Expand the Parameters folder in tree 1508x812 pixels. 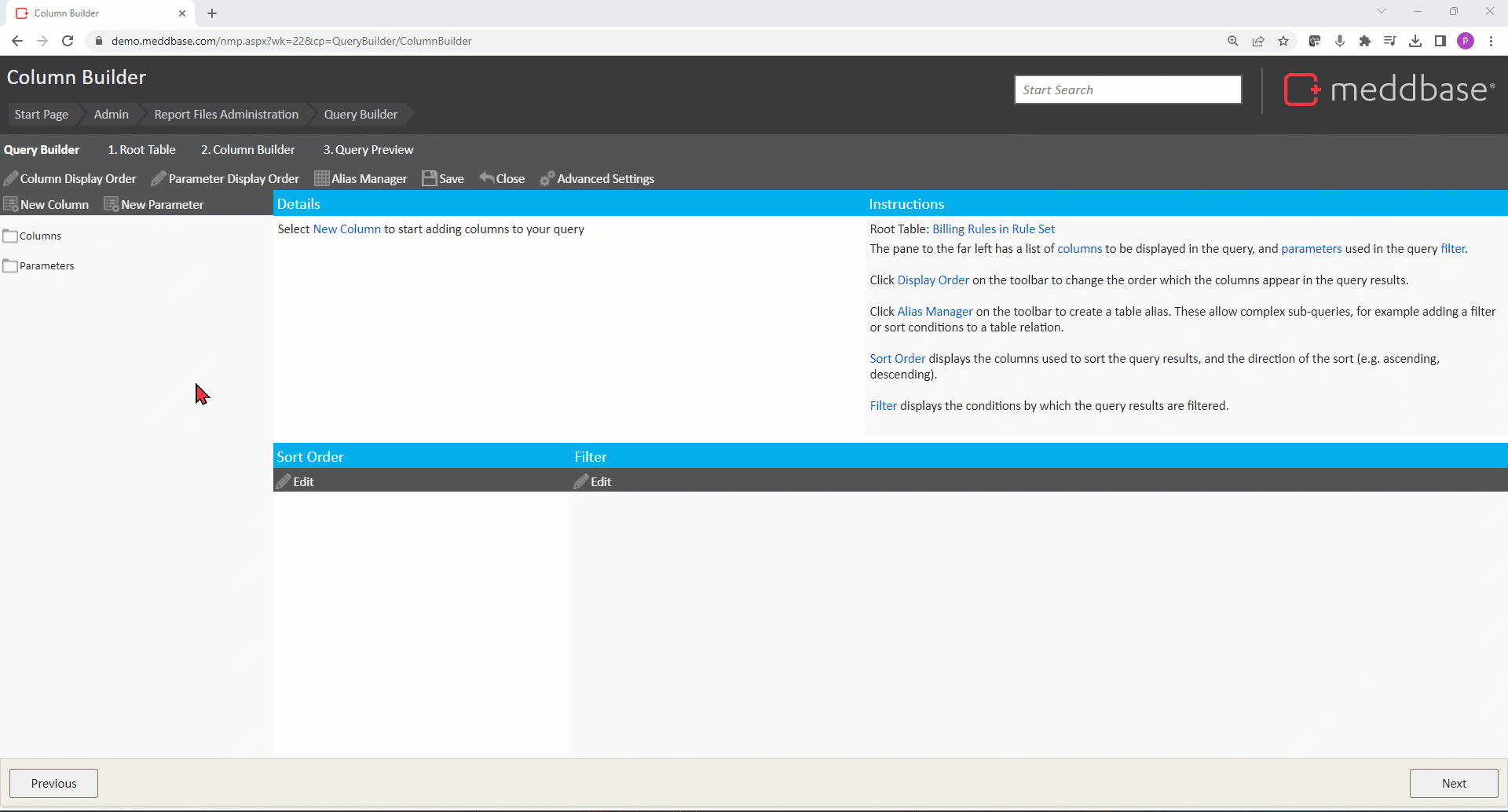point(10,266)
